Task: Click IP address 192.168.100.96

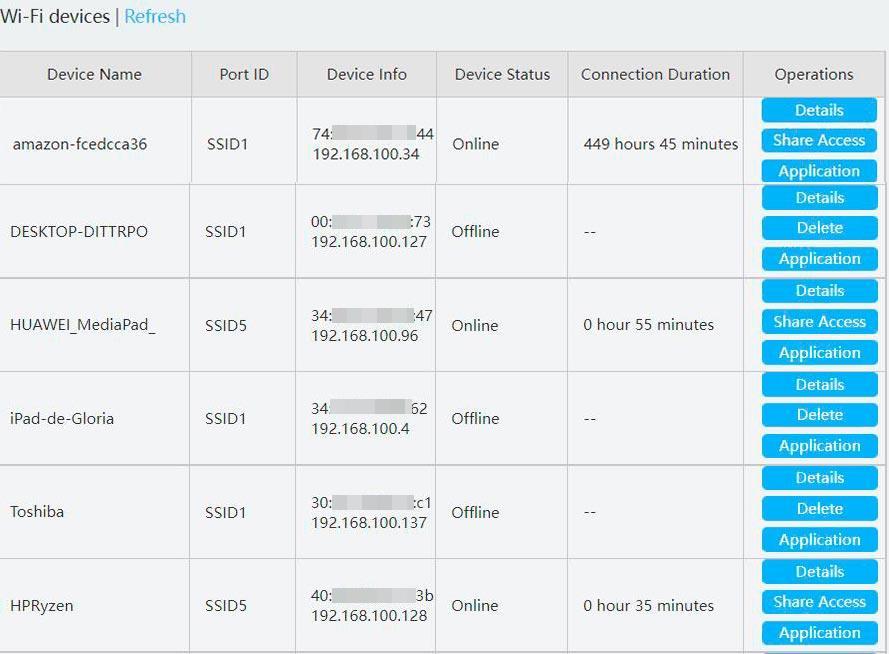Action: (x=364, y=336)
